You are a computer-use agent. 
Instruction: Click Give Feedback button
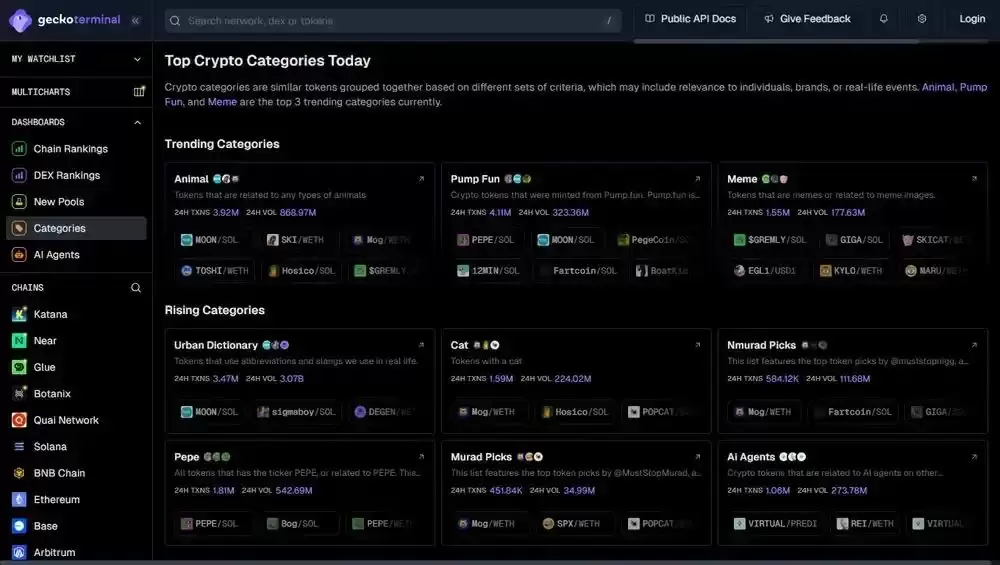(808, 19)
